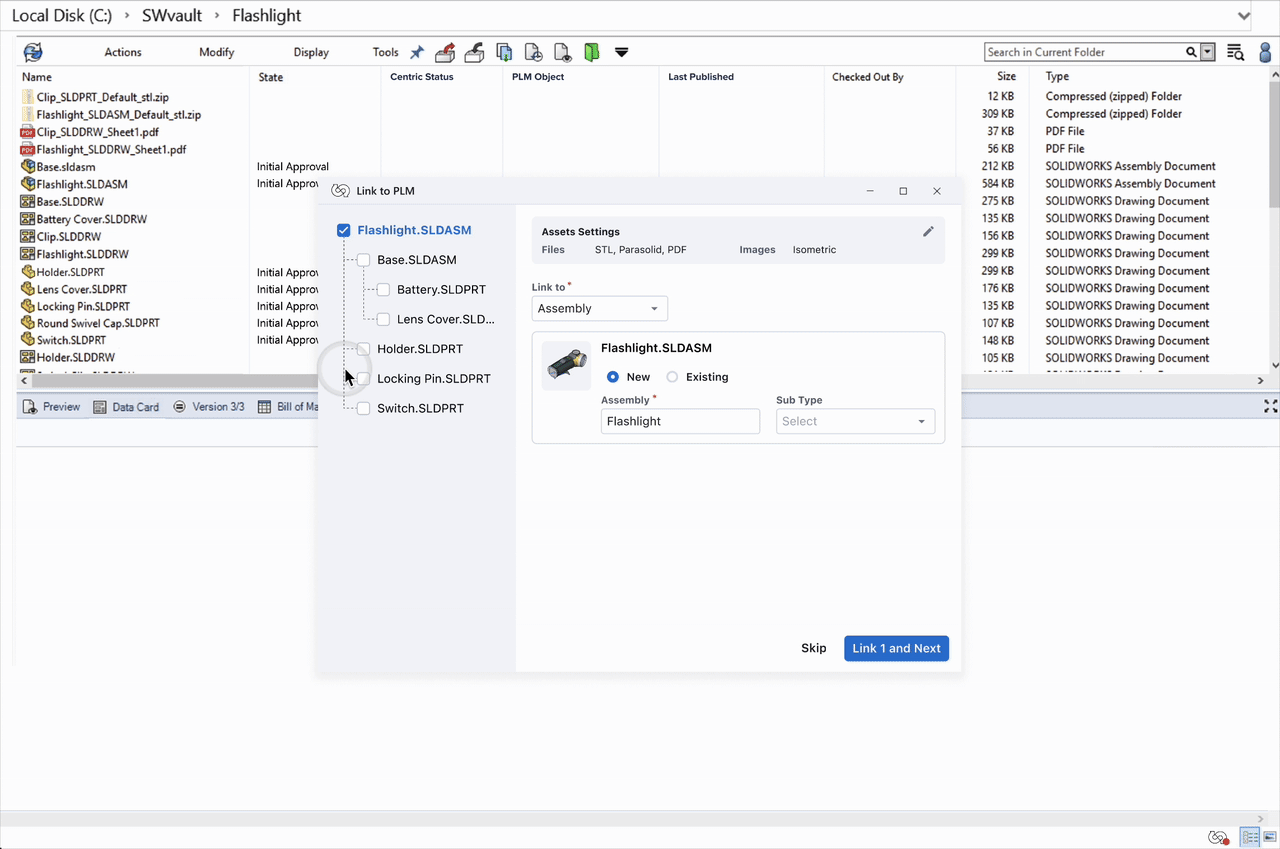Uncheck the Flashlight.SLDASM checkbox
This screenshot has width=1280, height=849.
tap(344, 230)
